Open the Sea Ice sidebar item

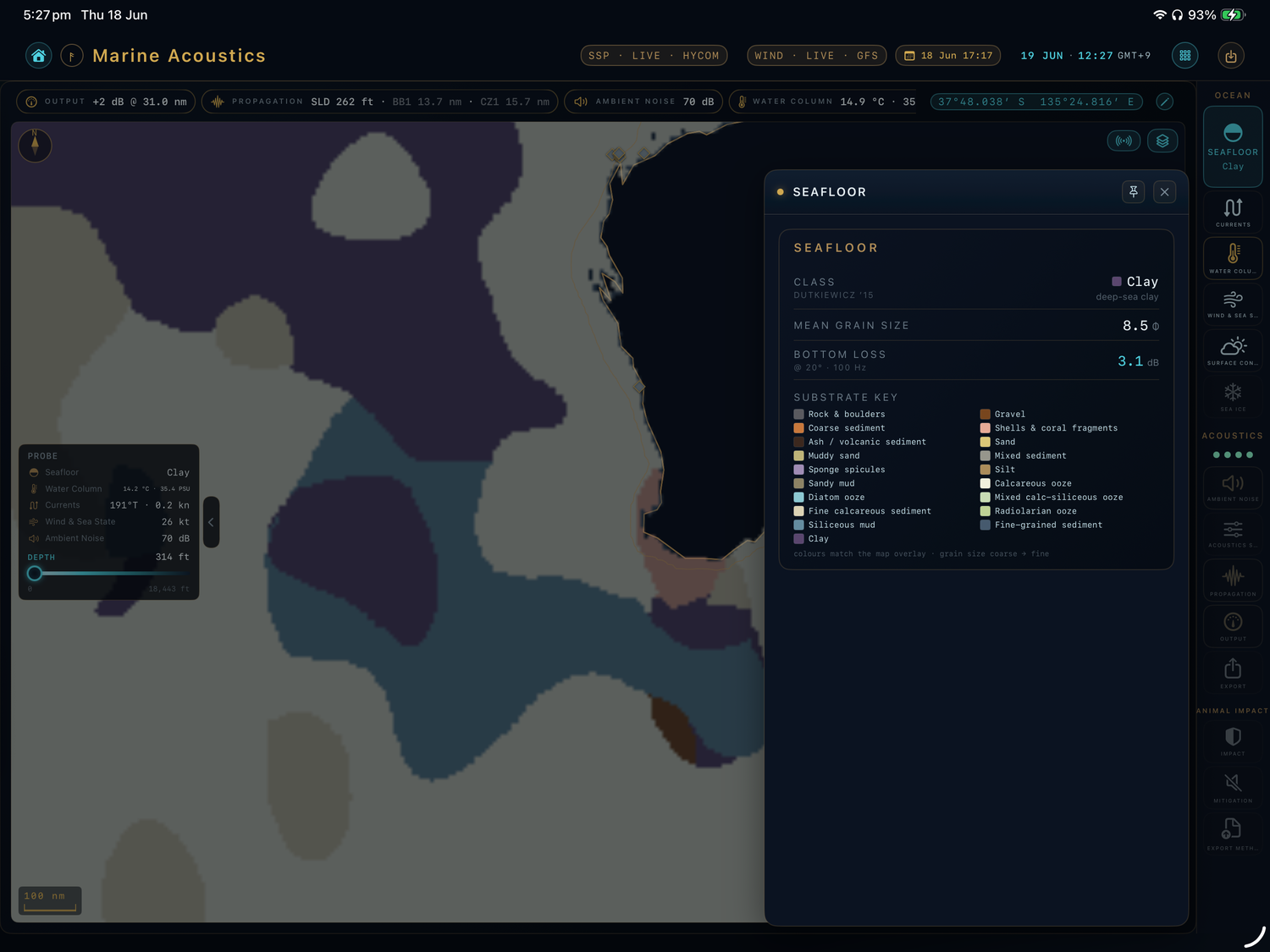1233,397
